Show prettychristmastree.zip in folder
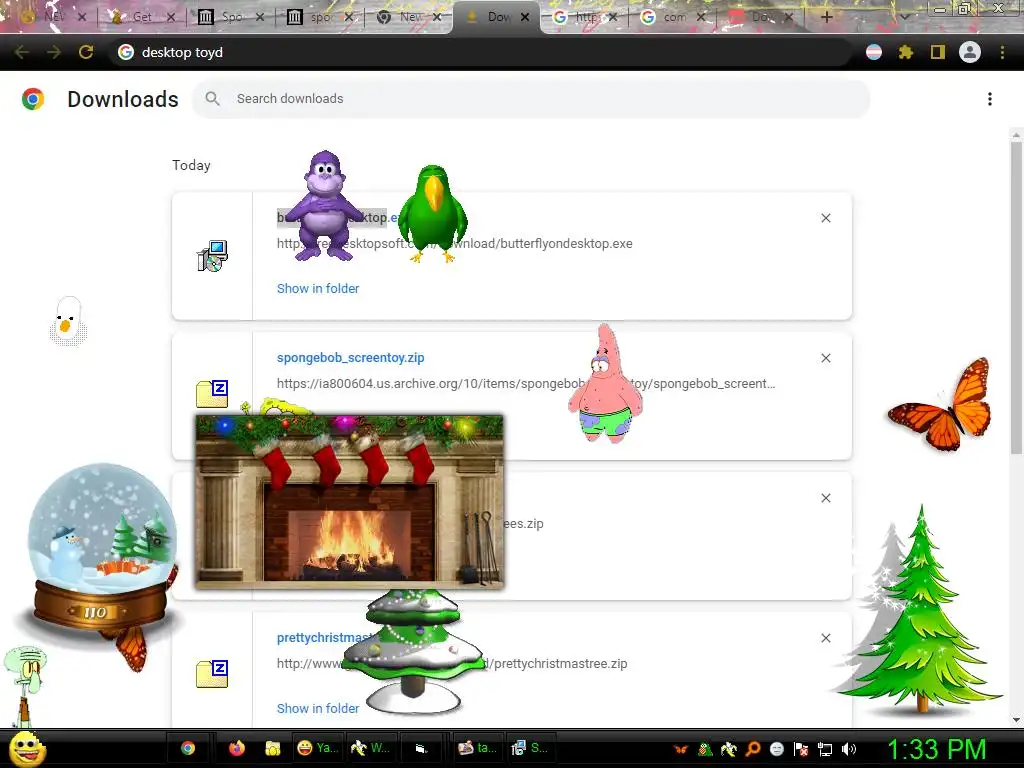The image size is (1024, 768). click(x=318, y=709)
